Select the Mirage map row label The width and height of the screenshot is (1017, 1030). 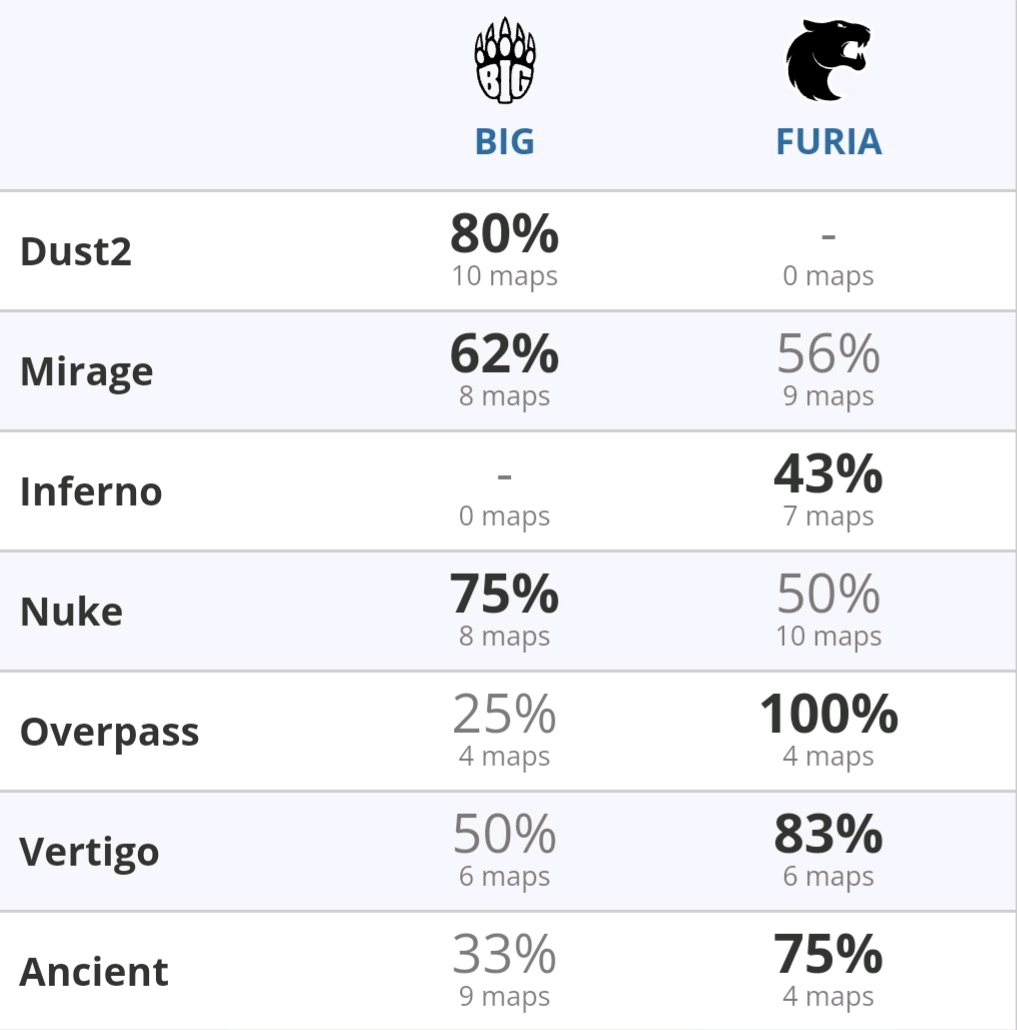point(87,372)
